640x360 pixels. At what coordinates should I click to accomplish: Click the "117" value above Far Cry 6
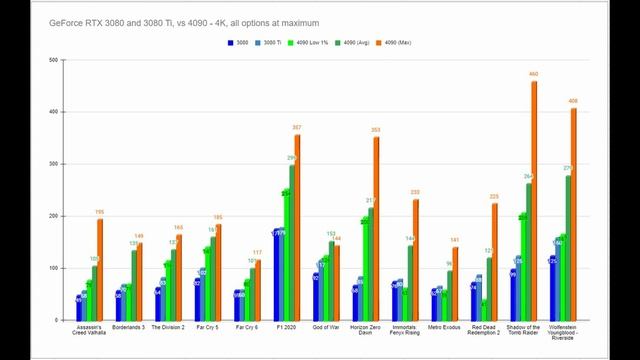[257, 253]
